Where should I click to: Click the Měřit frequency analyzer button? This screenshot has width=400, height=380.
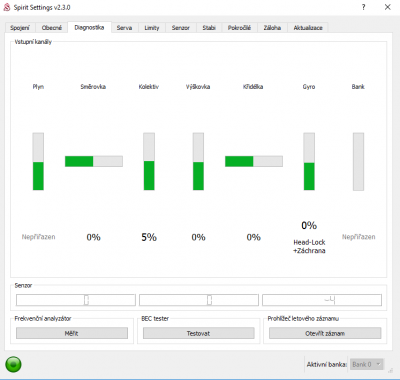tap(72, 333)
